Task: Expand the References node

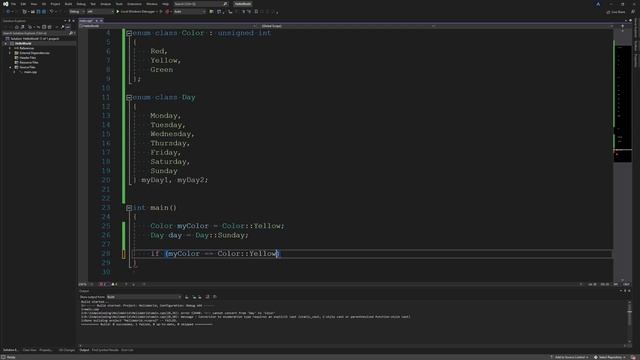Action: tap(10, 48)
